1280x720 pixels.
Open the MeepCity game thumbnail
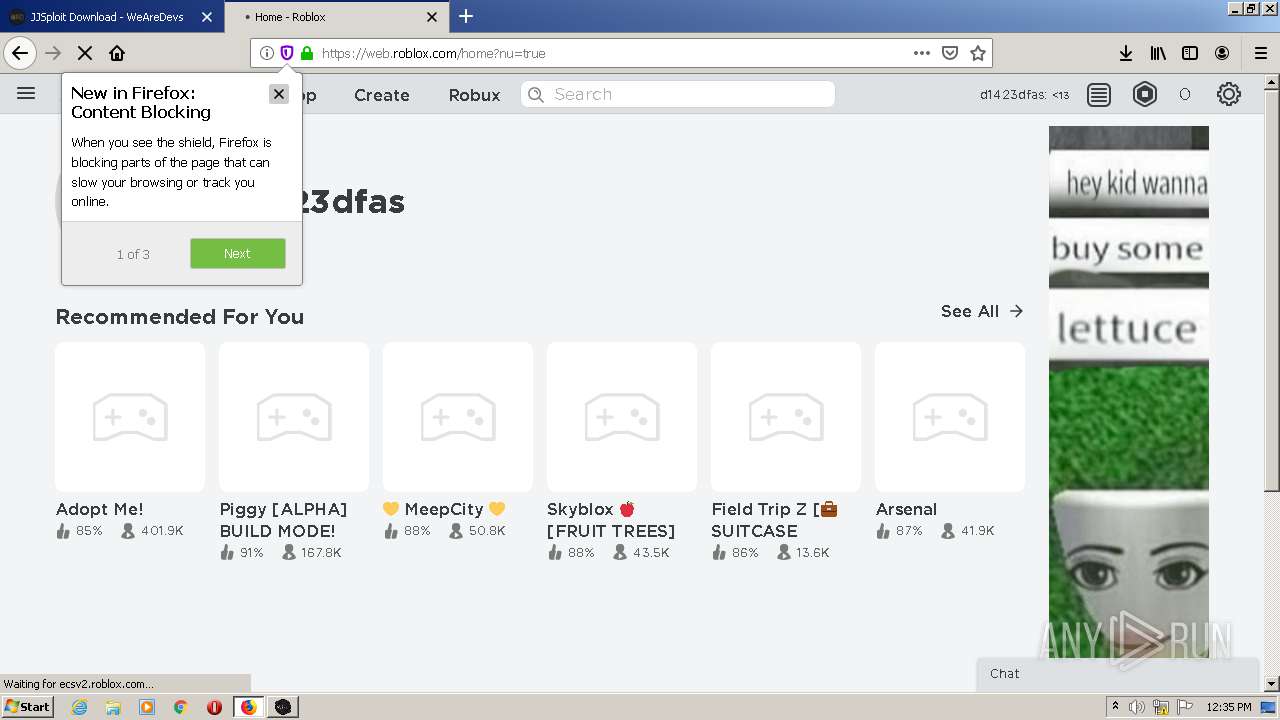click(x=458, y=417)
